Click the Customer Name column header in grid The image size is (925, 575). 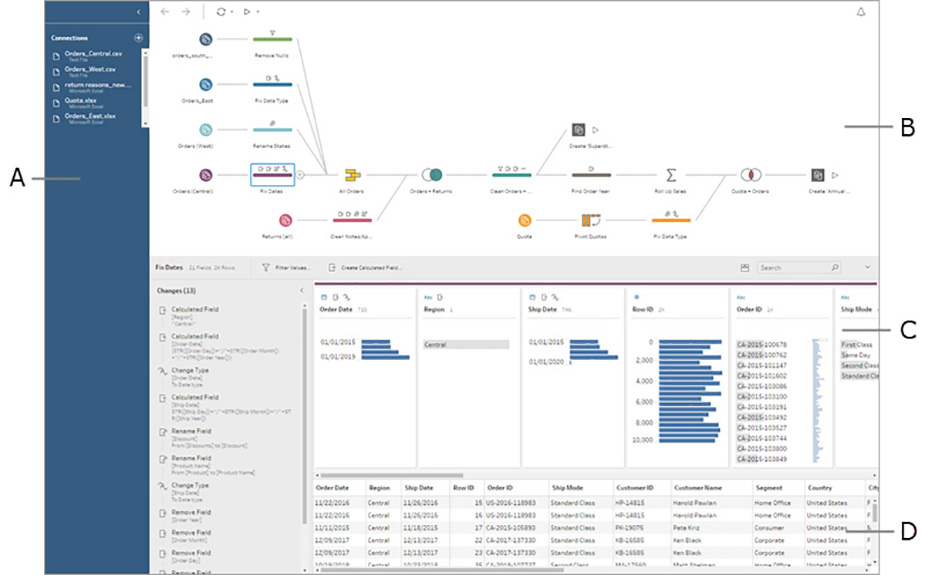pos(698,488)
